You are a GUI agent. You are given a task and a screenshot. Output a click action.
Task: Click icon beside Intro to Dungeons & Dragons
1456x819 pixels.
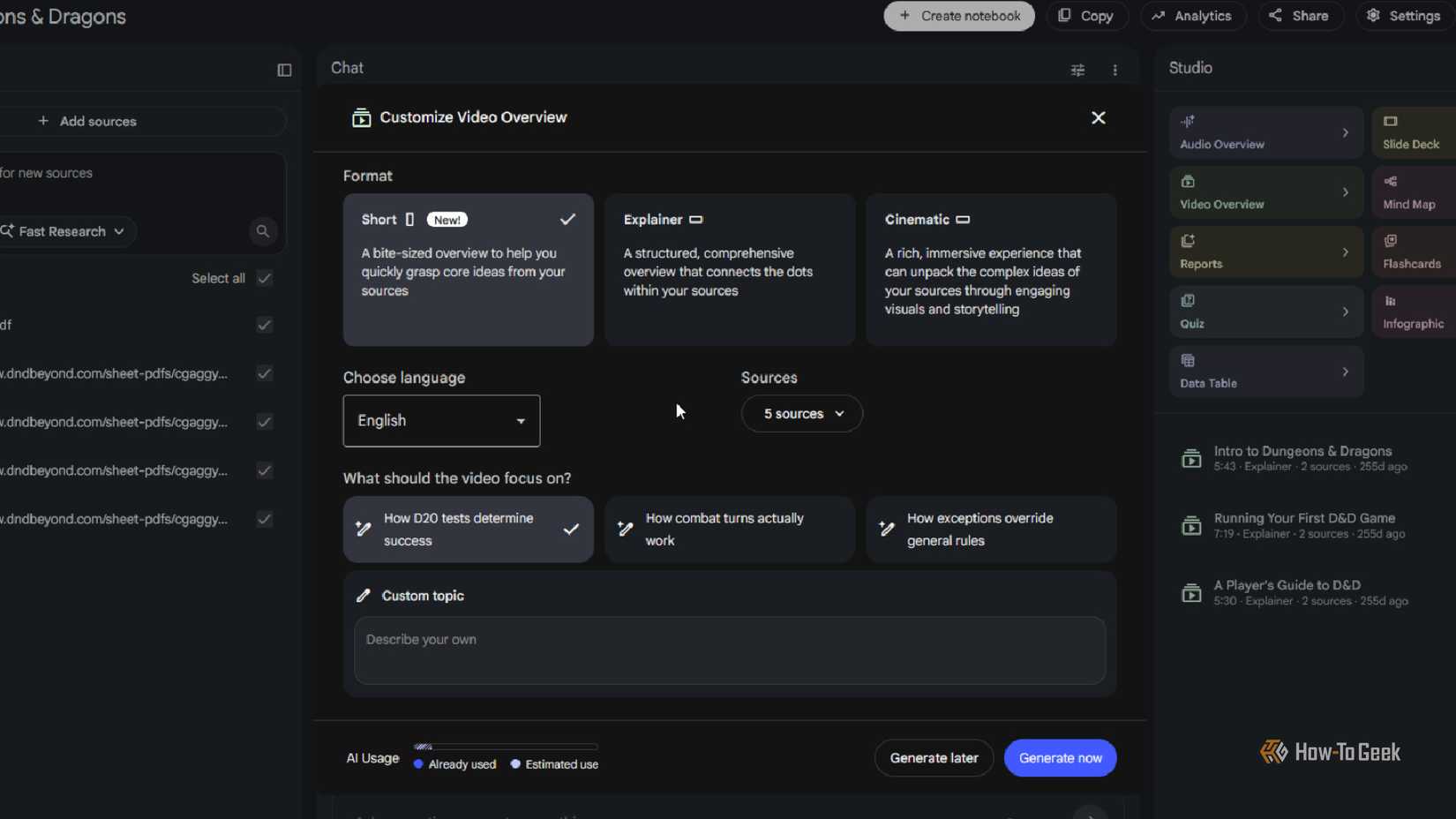[1191, 458]
